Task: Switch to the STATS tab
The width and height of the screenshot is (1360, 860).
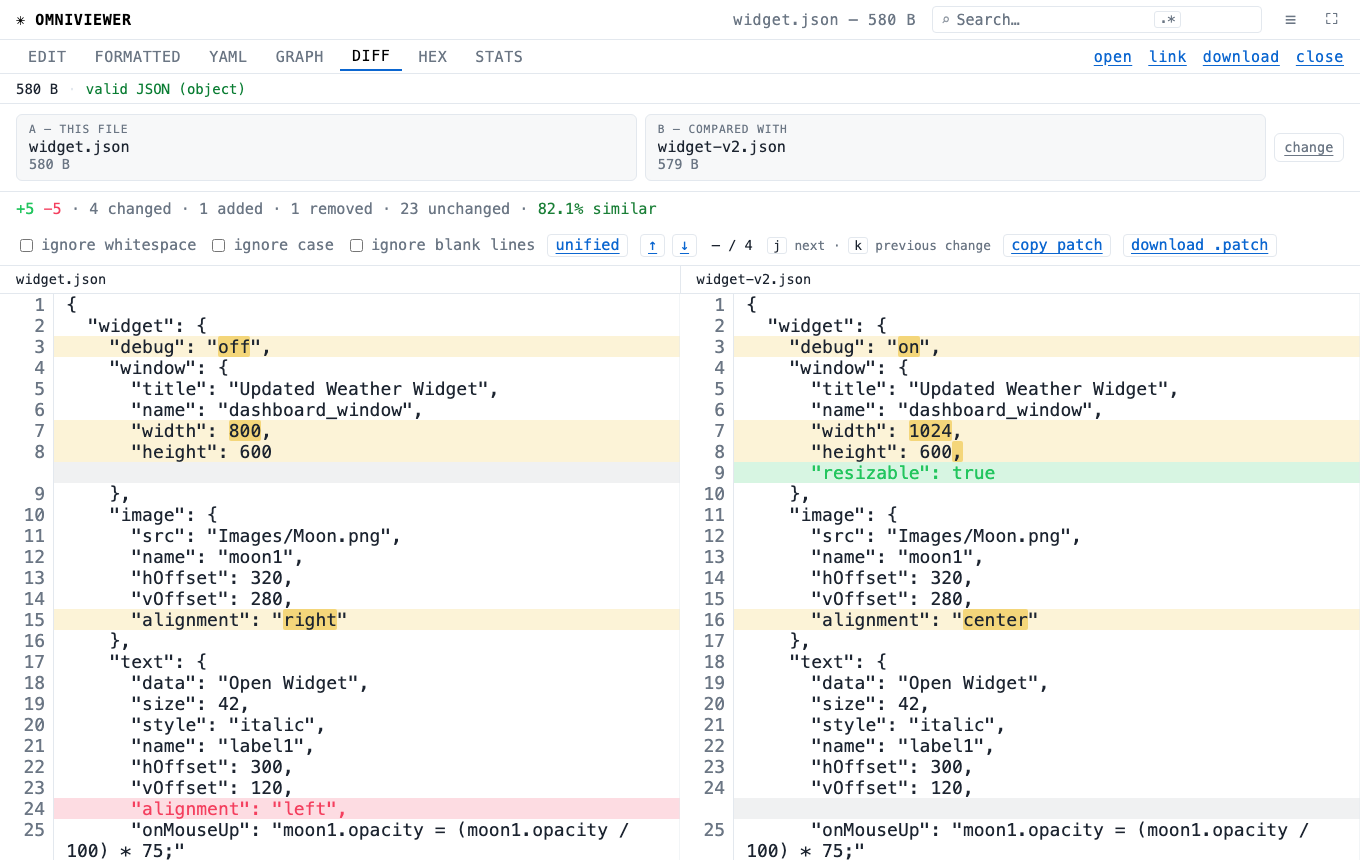Action: [499, 57]
